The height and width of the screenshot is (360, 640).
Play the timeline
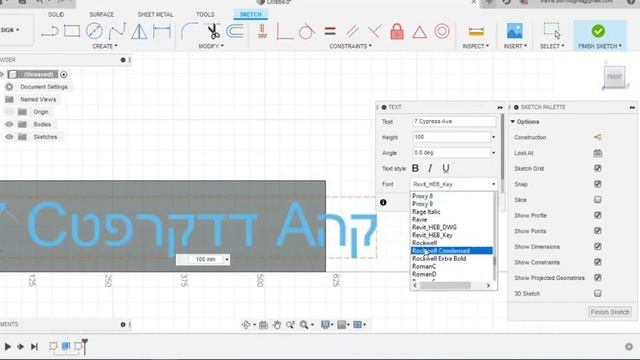(x=7, y=347)
